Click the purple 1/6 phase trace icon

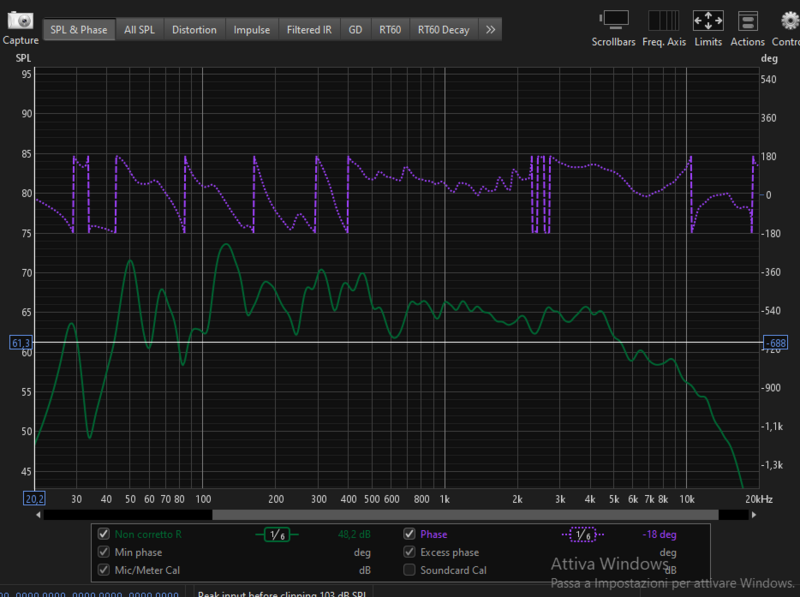584,534
